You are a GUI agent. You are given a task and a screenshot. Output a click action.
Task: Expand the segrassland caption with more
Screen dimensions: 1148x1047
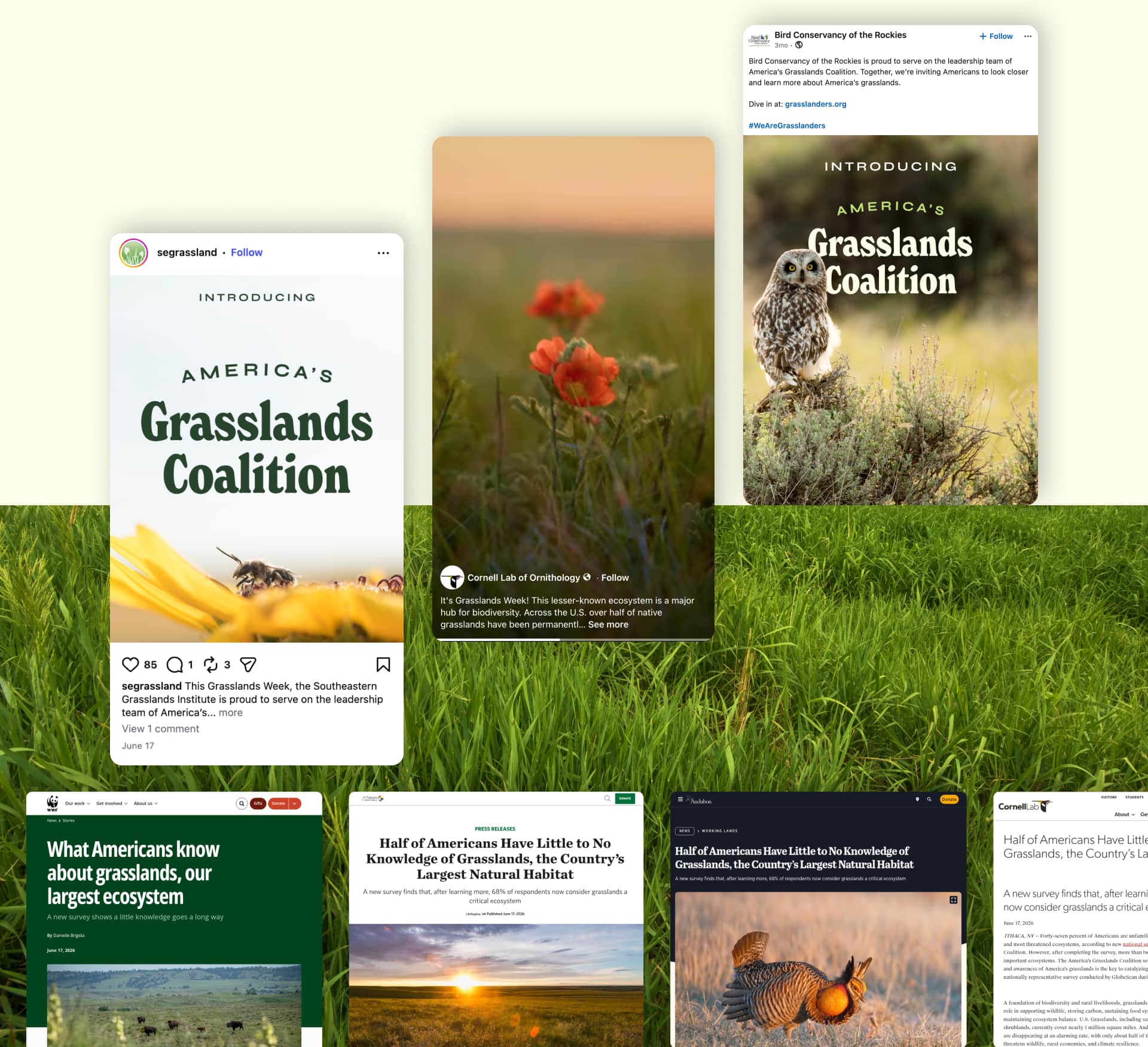230,713
